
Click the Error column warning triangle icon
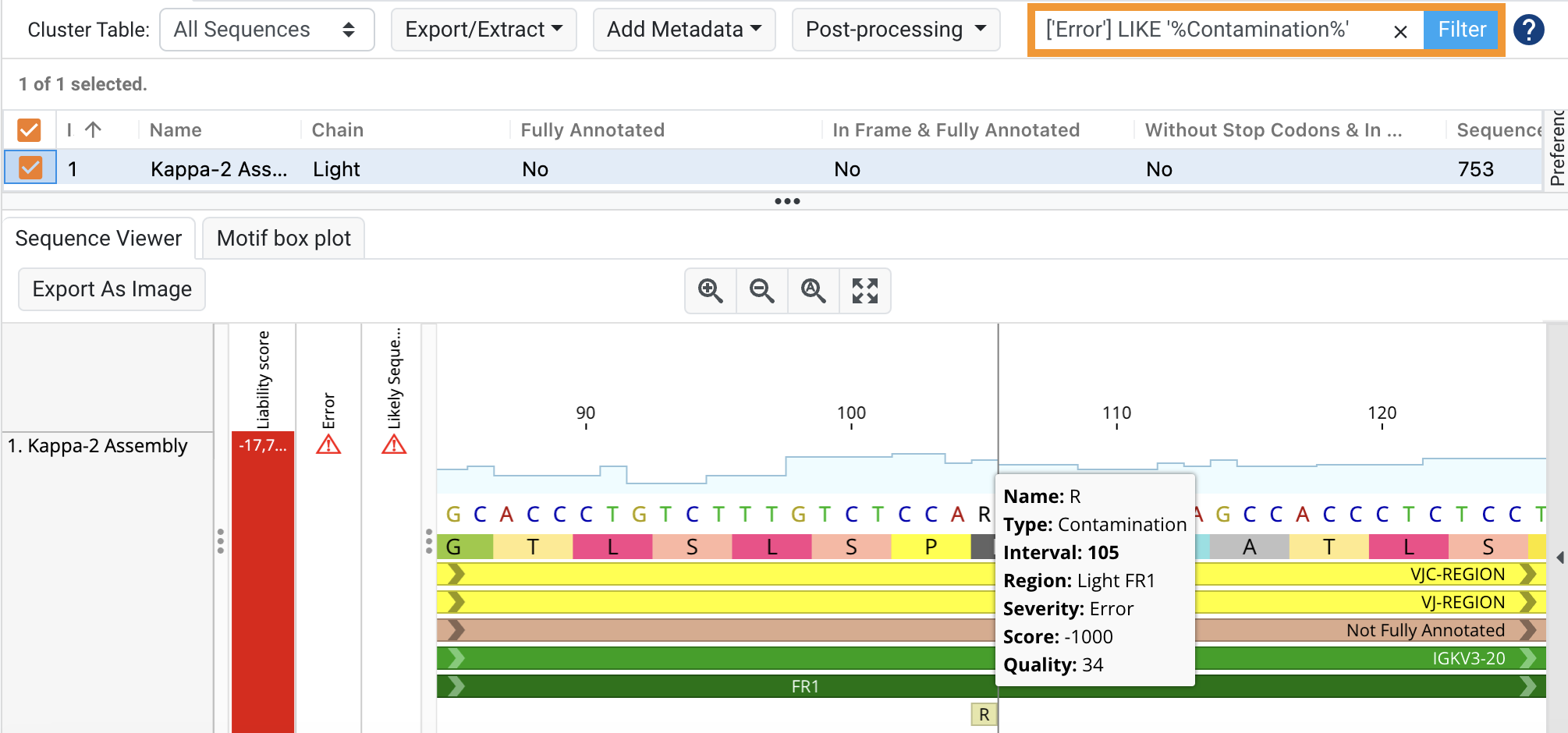click(328, 445)
